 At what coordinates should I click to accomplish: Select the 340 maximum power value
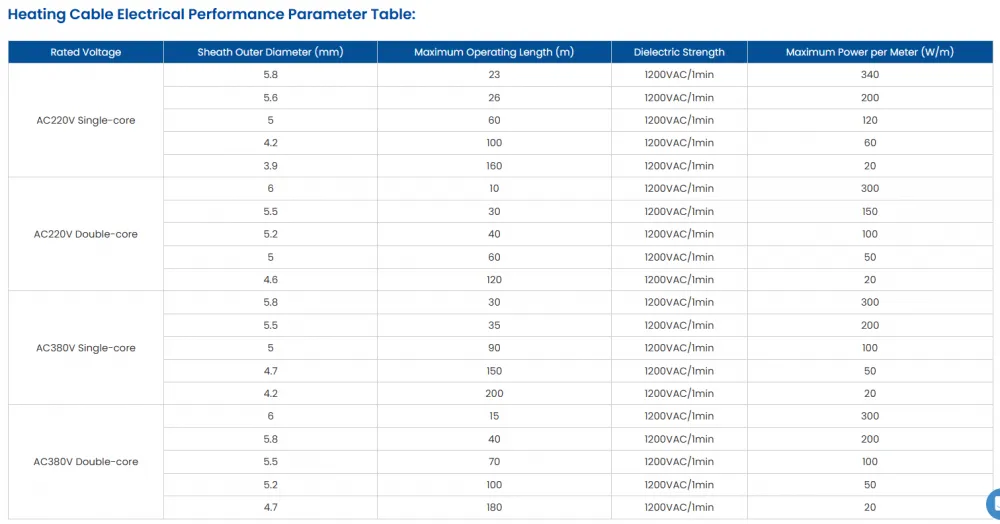click(x=870, y=75)
